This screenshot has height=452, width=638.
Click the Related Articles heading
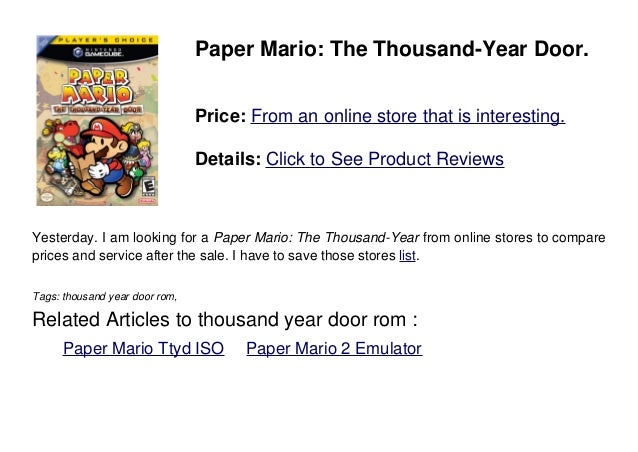[x=225, y=319]
